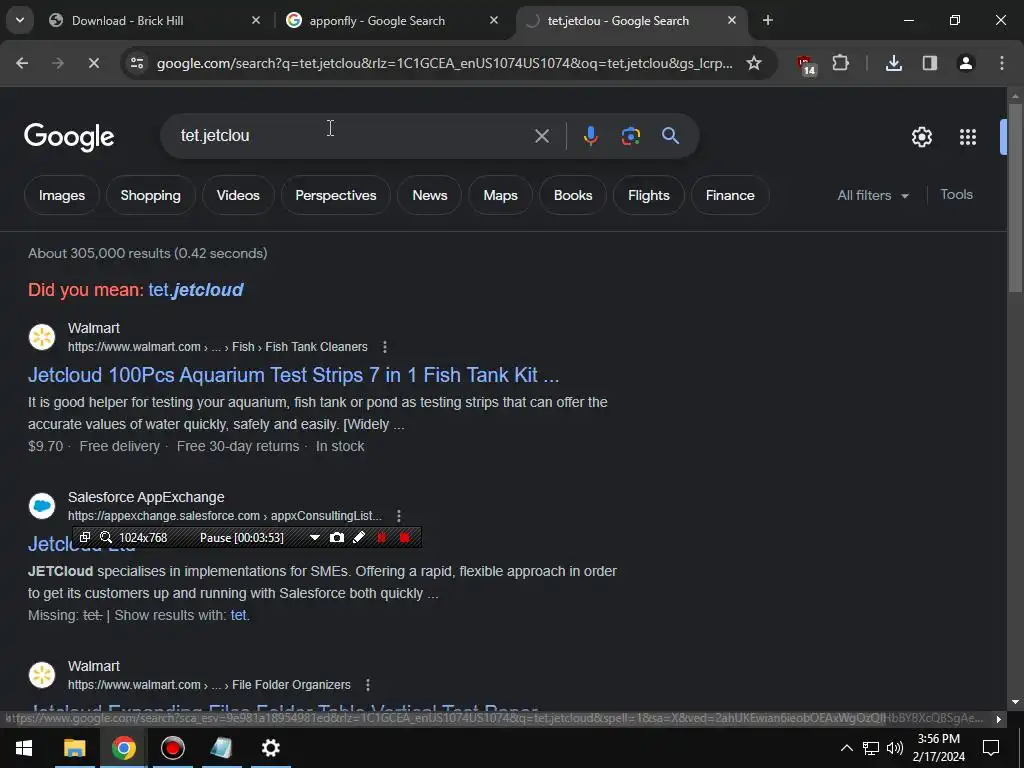
Task: Close the apponfly Google Search tab
Action: tap(494, 21)
